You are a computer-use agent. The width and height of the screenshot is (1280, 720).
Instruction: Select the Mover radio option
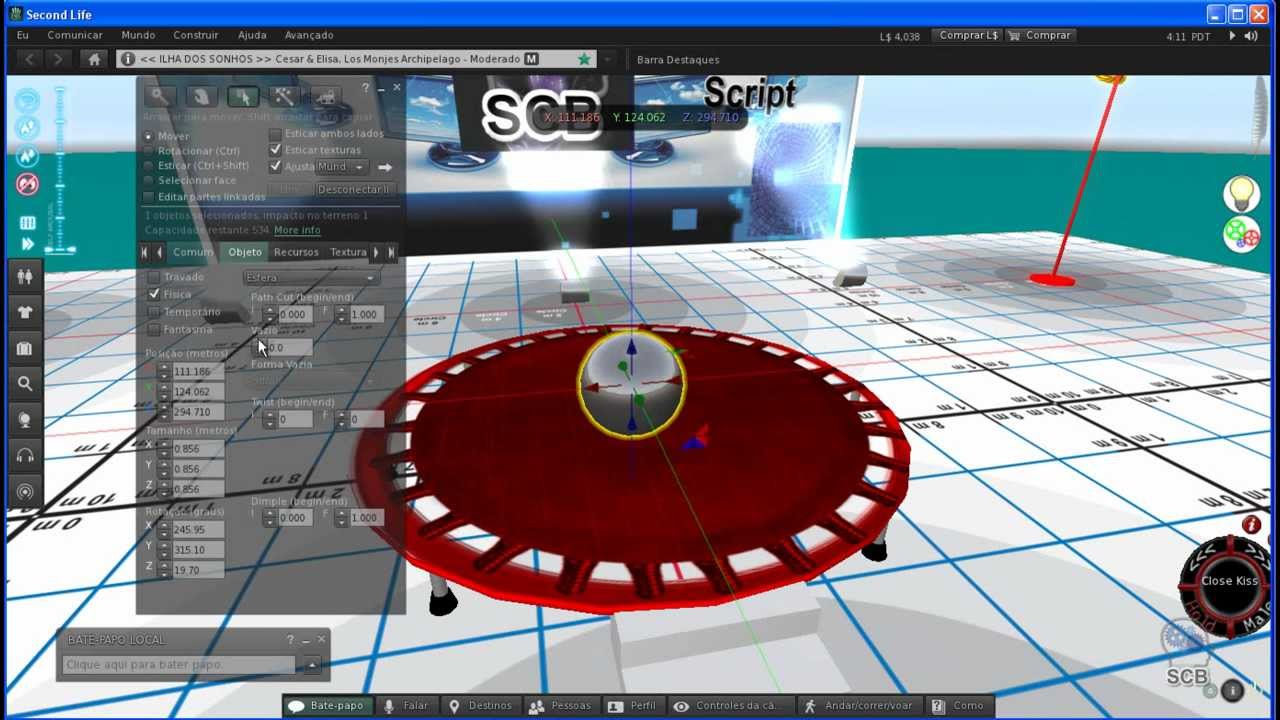click(x=149, y=136)
